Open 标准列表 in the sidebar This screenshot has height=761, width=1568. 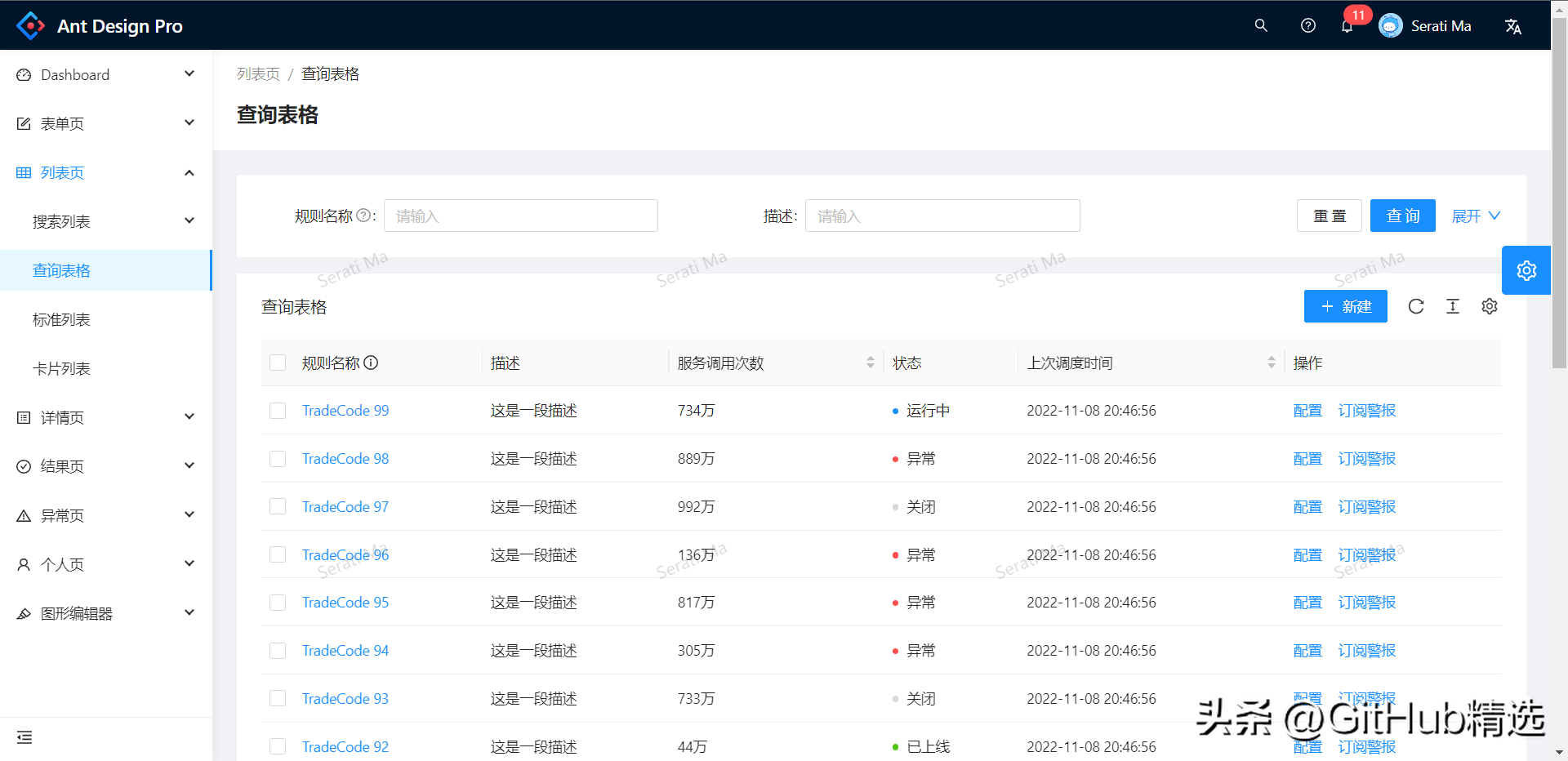point(61,319)
